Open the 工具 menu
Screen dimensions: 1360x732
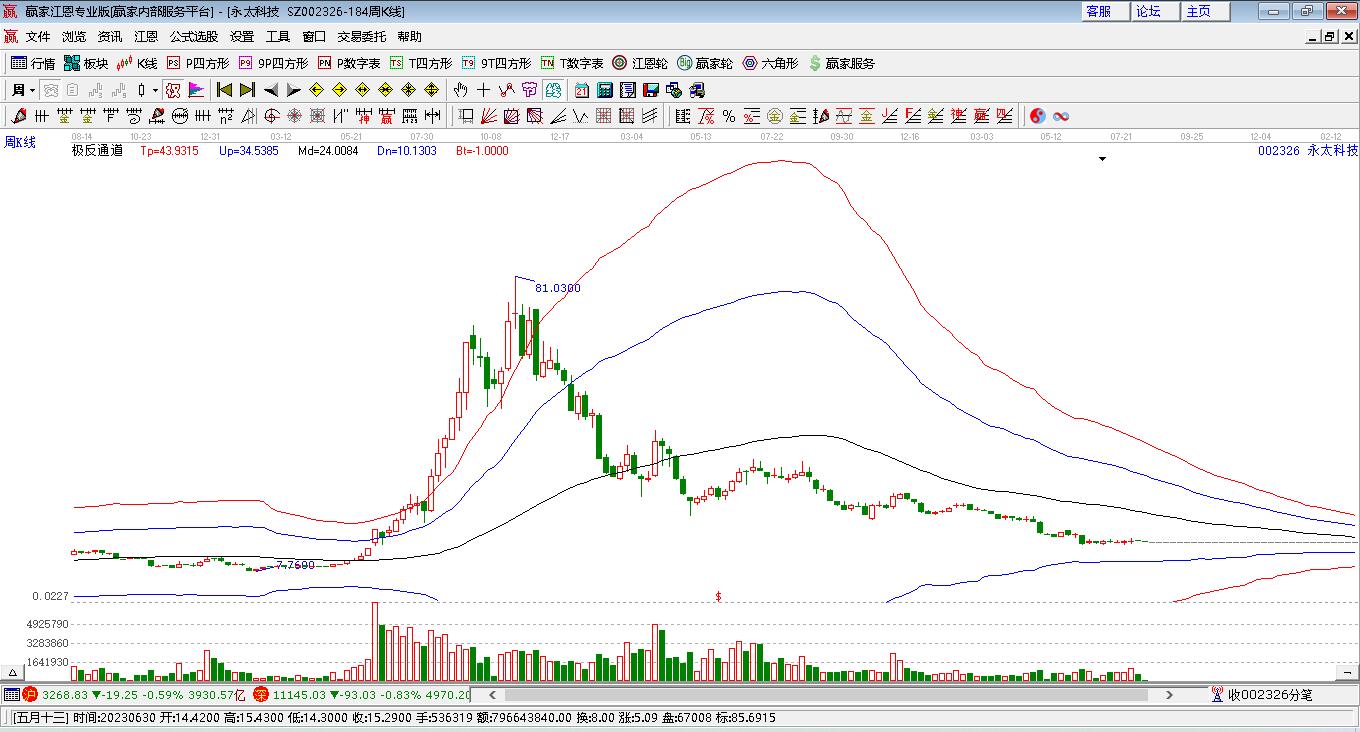pyautogui.click(x=278, y=37)
